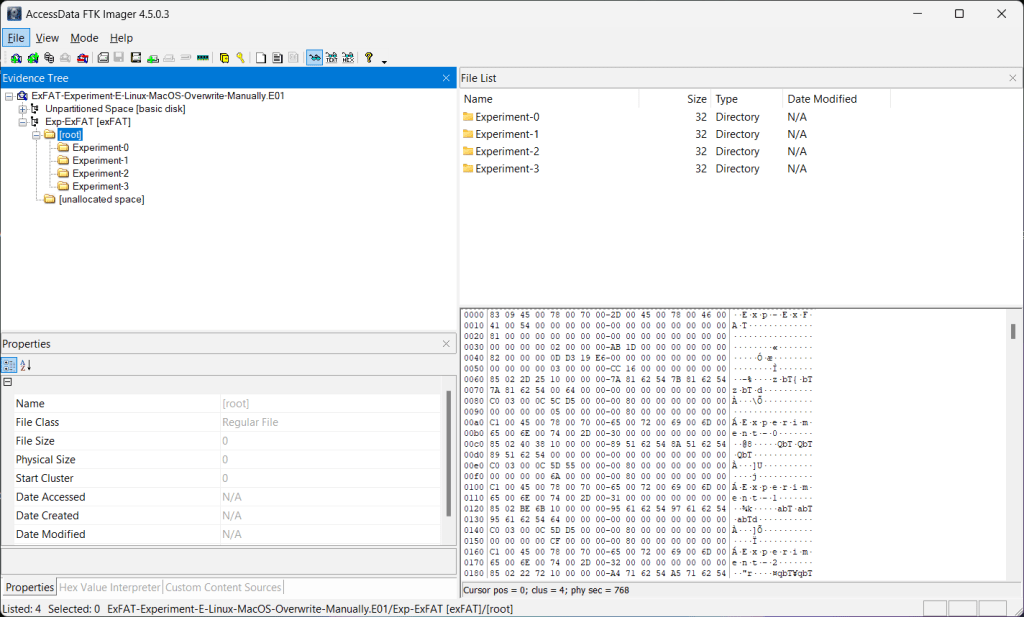Click the question mark help icon
1024x617 pixels.
click(369, 58)
